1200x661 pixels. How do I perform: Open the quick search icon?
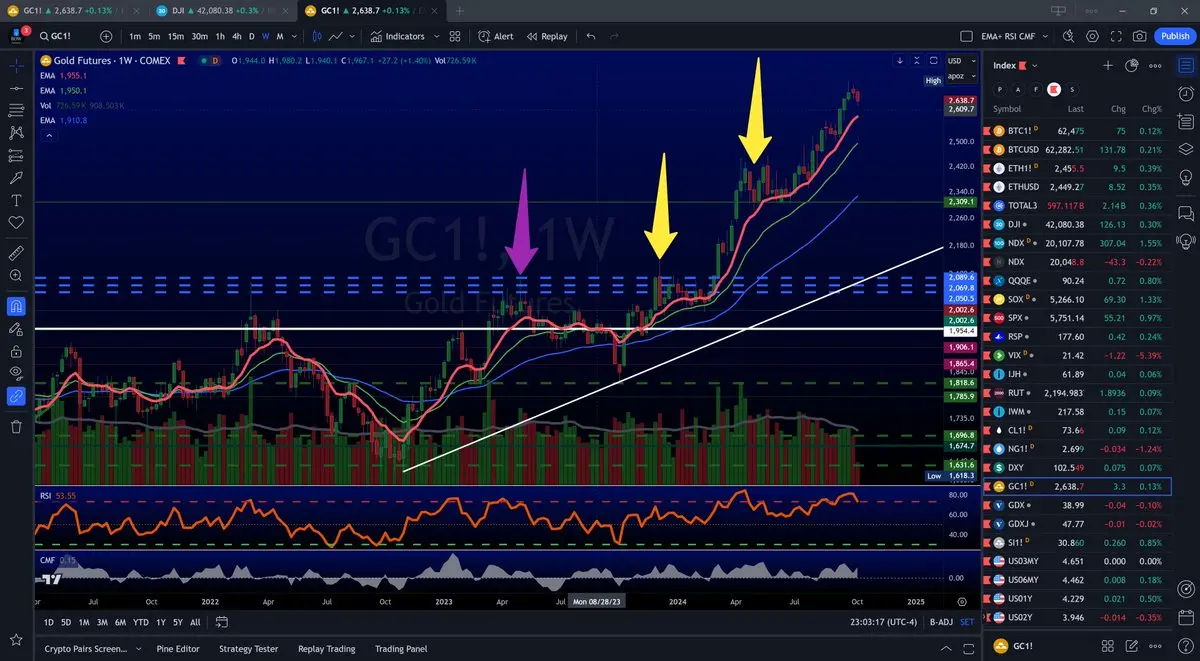[1069, 36]
